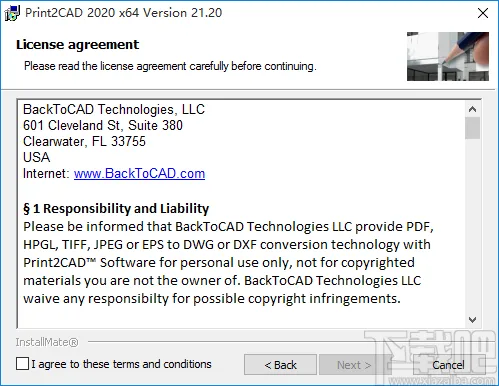Click the 'BackToCAD Technologies, LLC' line

[114, 109]
